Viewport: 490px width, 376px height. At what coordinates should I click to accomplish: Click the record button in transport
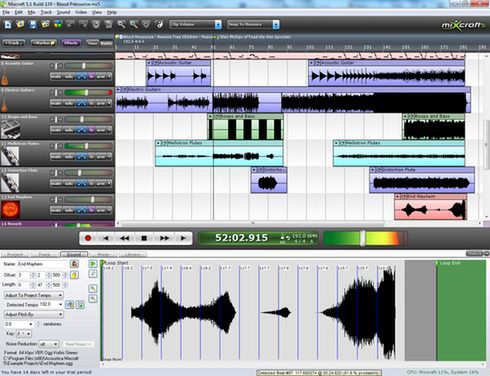pyautogui.click(x=88, y=238)
